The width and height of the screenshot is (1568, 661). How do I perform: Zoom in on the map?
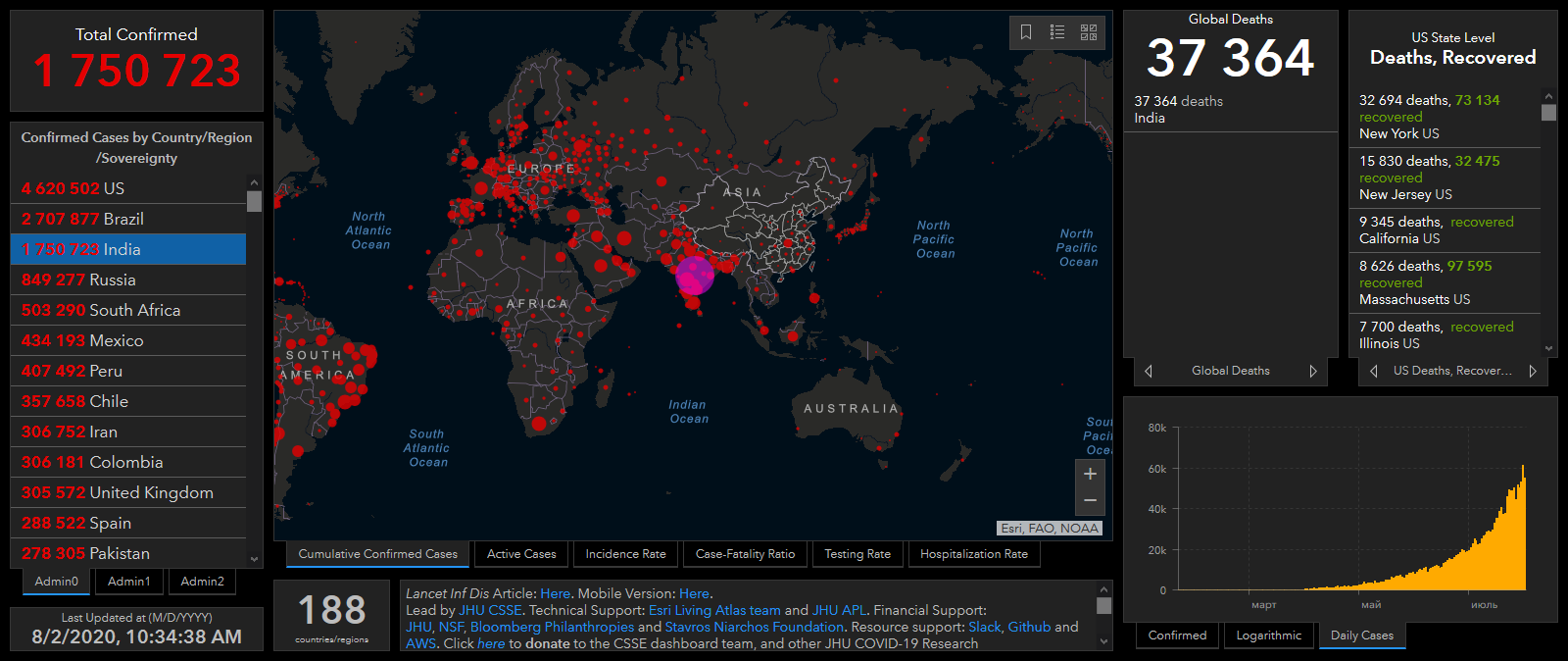[x=1090, y=474]
